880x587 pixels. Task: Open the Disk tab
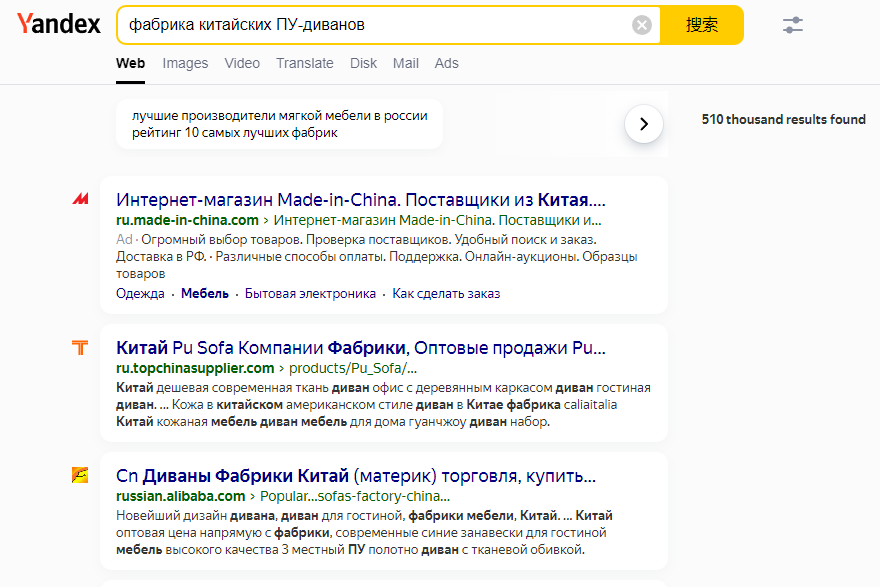pos(363,63)
